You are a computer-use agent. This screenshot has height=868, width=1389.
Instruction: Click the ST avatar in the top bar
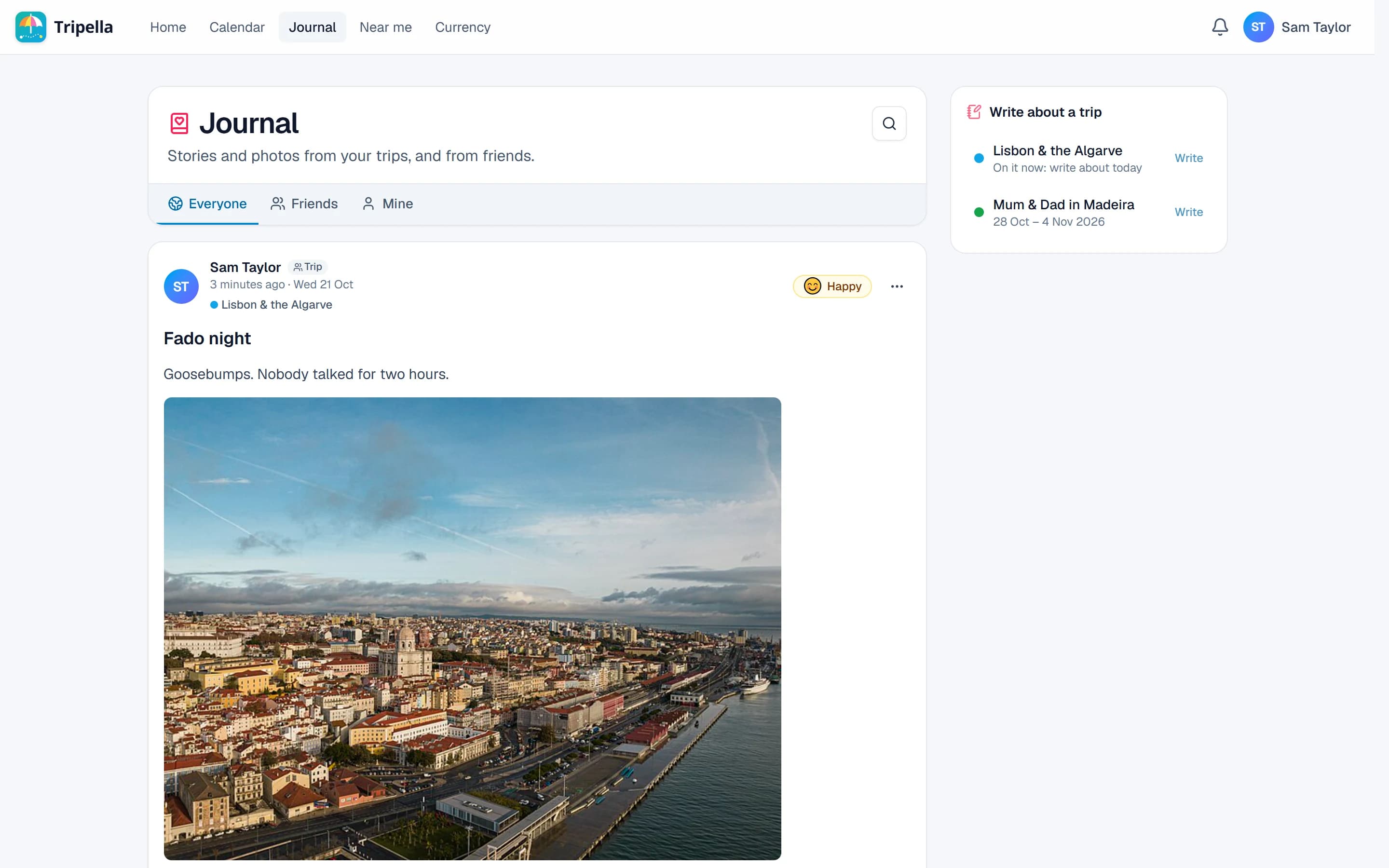1258,27
